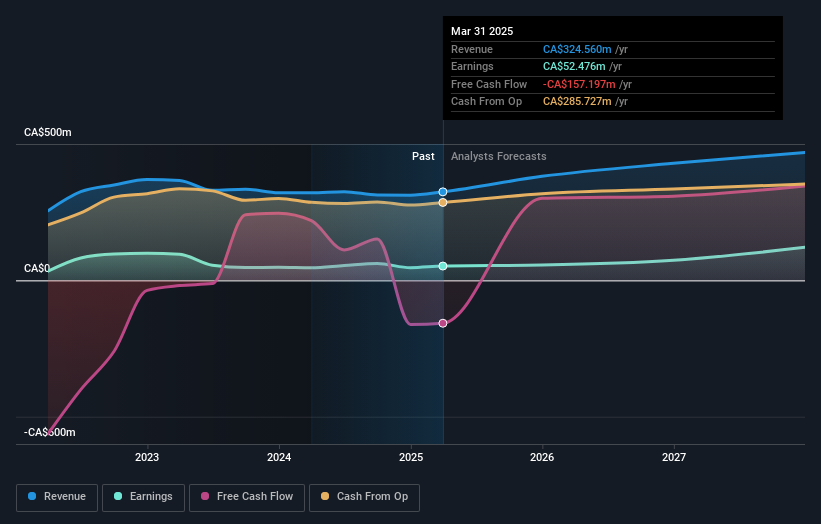Click the -CA$157.197m free cash flow value

(579, 84)
